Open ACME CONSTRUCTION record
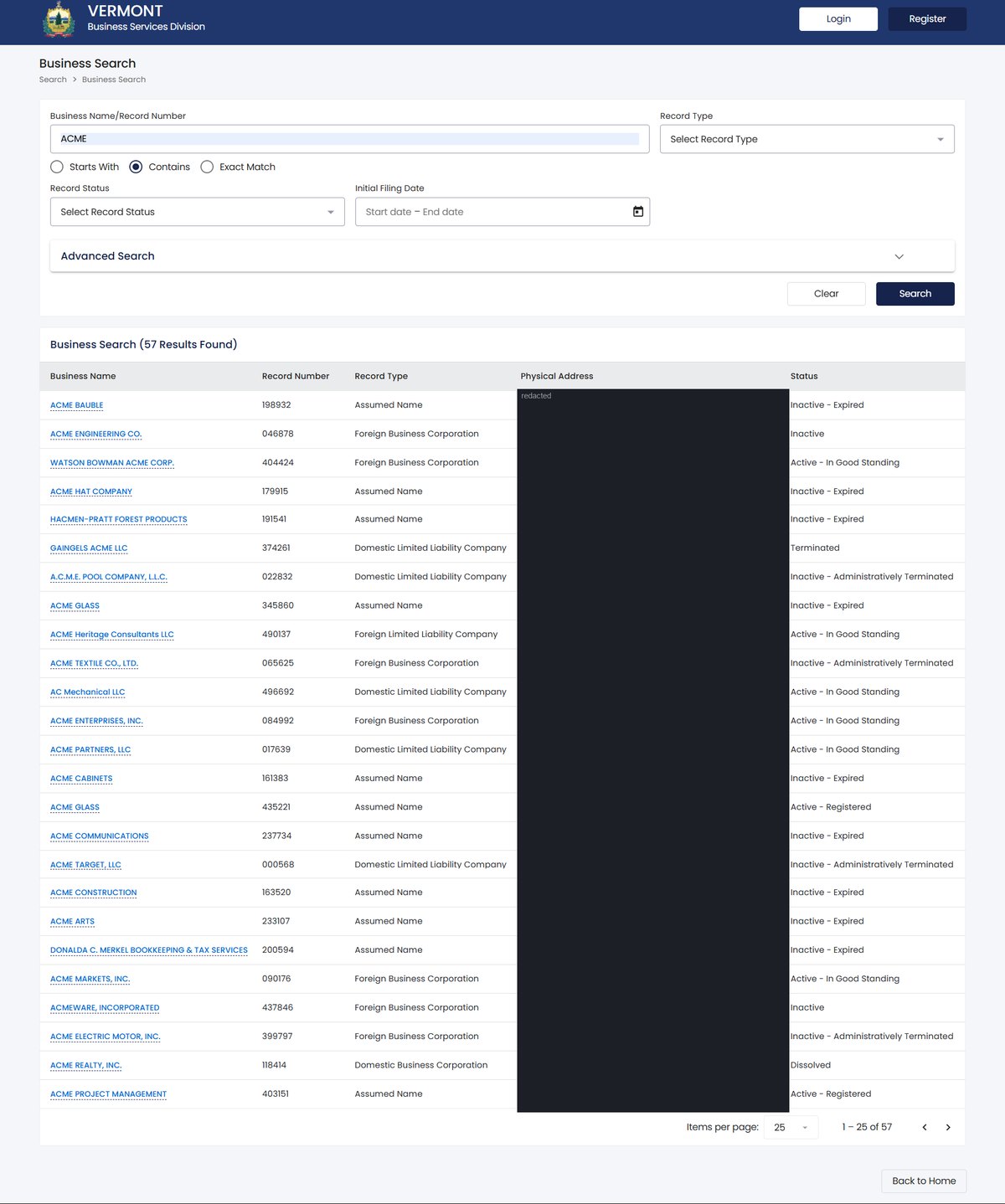 point(94,893)
